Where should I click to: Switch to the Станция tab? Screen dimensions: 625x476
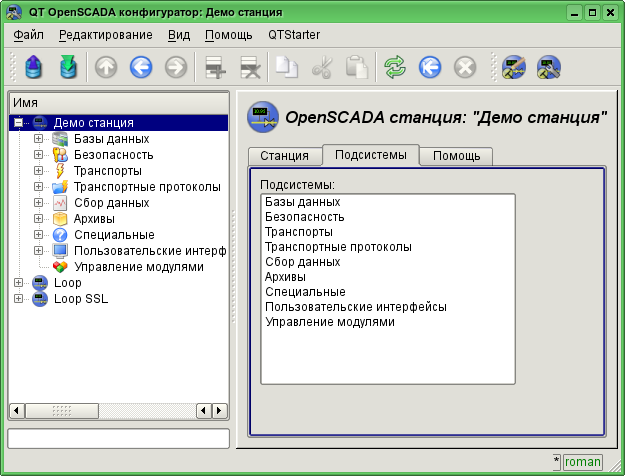click(x=285, y=156)
